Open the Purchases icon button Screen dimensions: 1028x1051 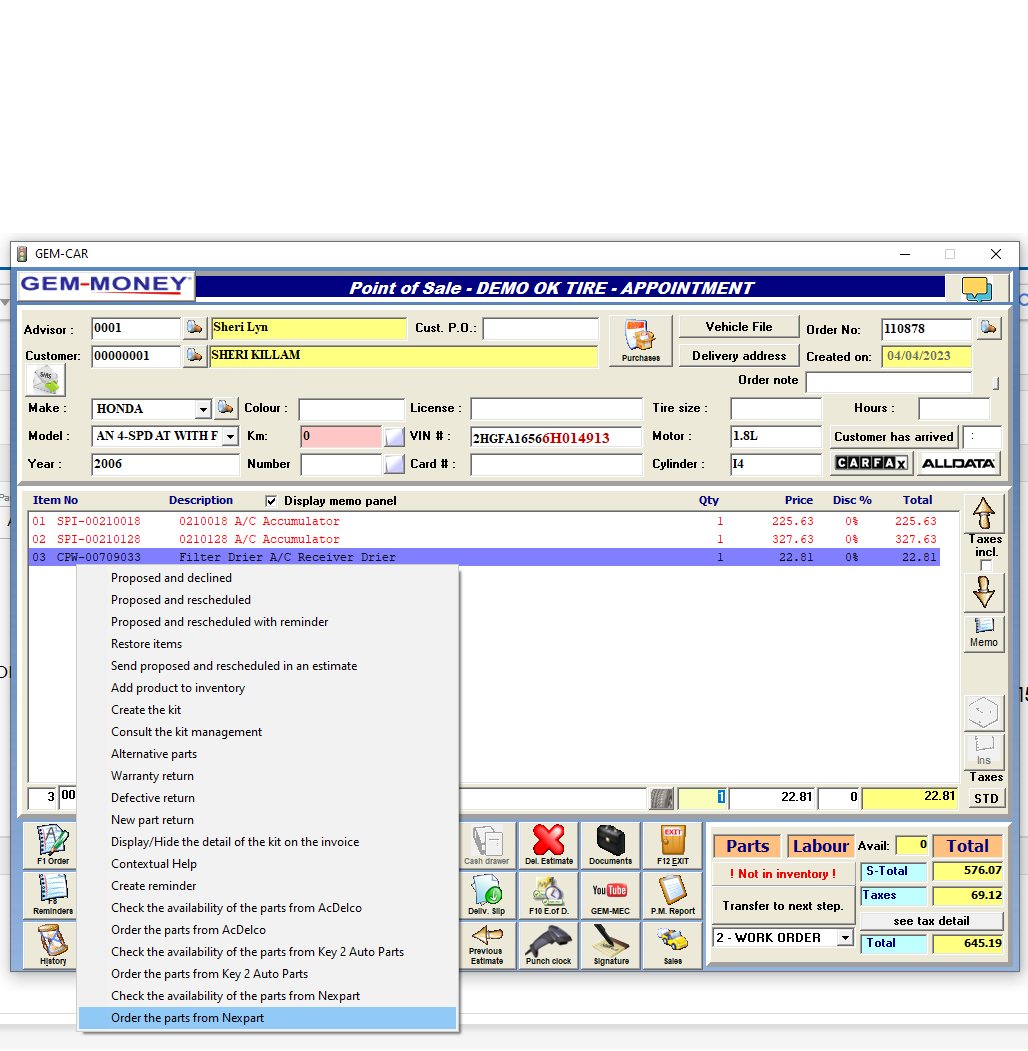641,341
